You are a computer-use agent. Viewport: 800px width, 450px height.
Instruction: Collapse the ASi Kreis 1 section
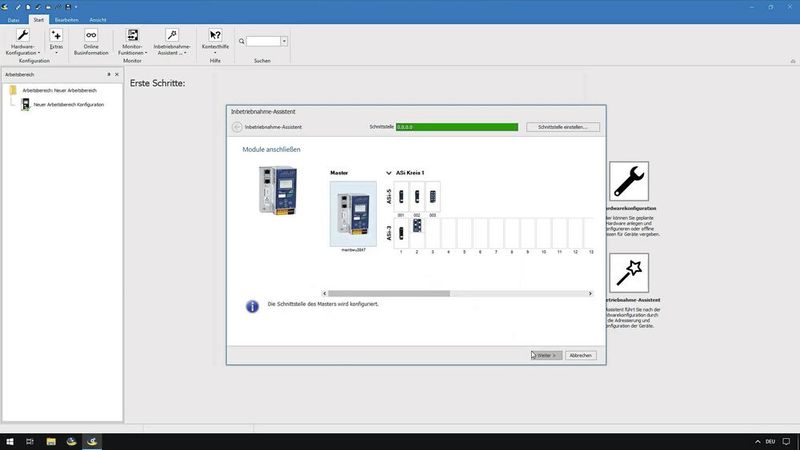coord(389,173)
